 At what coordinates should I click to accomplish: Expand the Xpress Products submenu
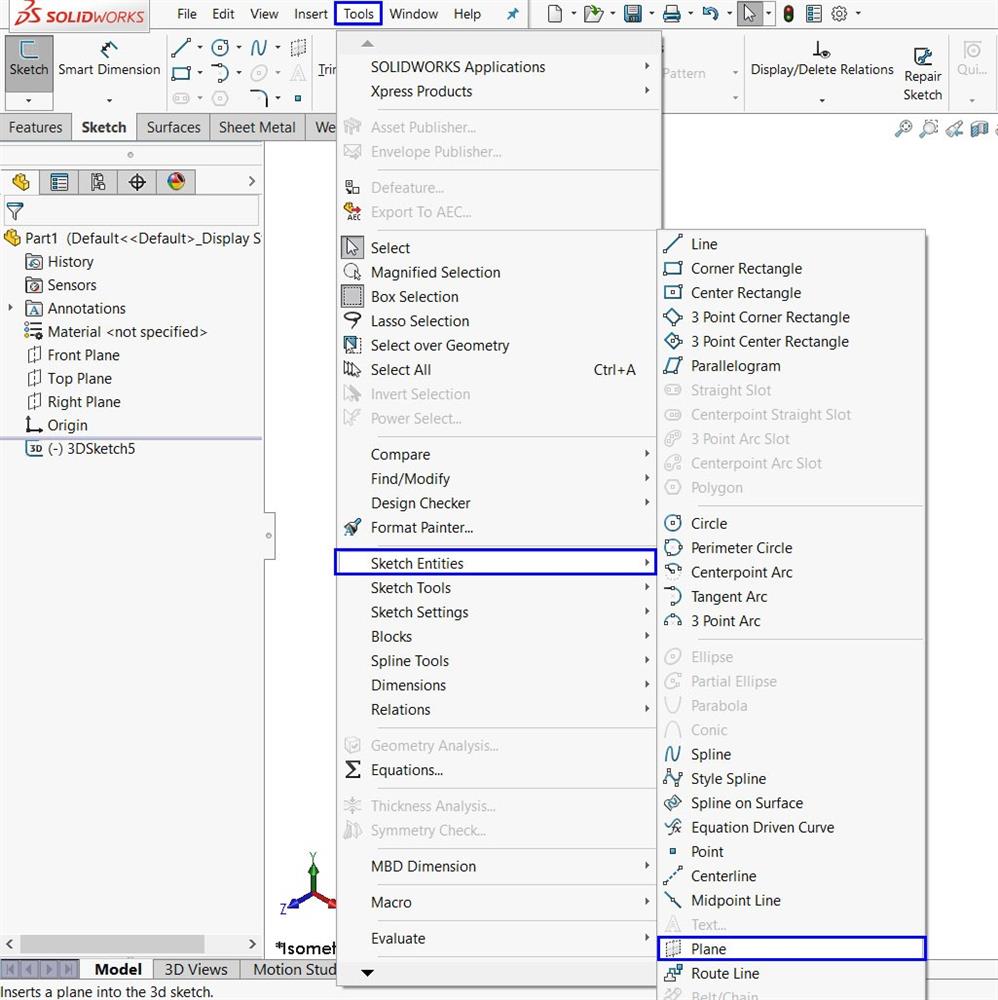(499, 91)
